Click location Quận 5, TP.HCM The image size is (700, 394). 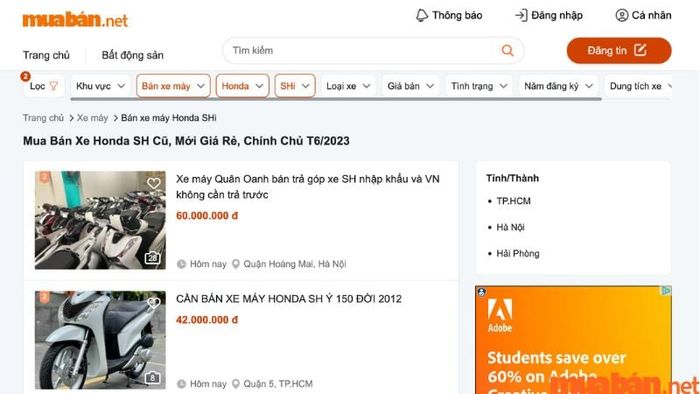point(278,383)
